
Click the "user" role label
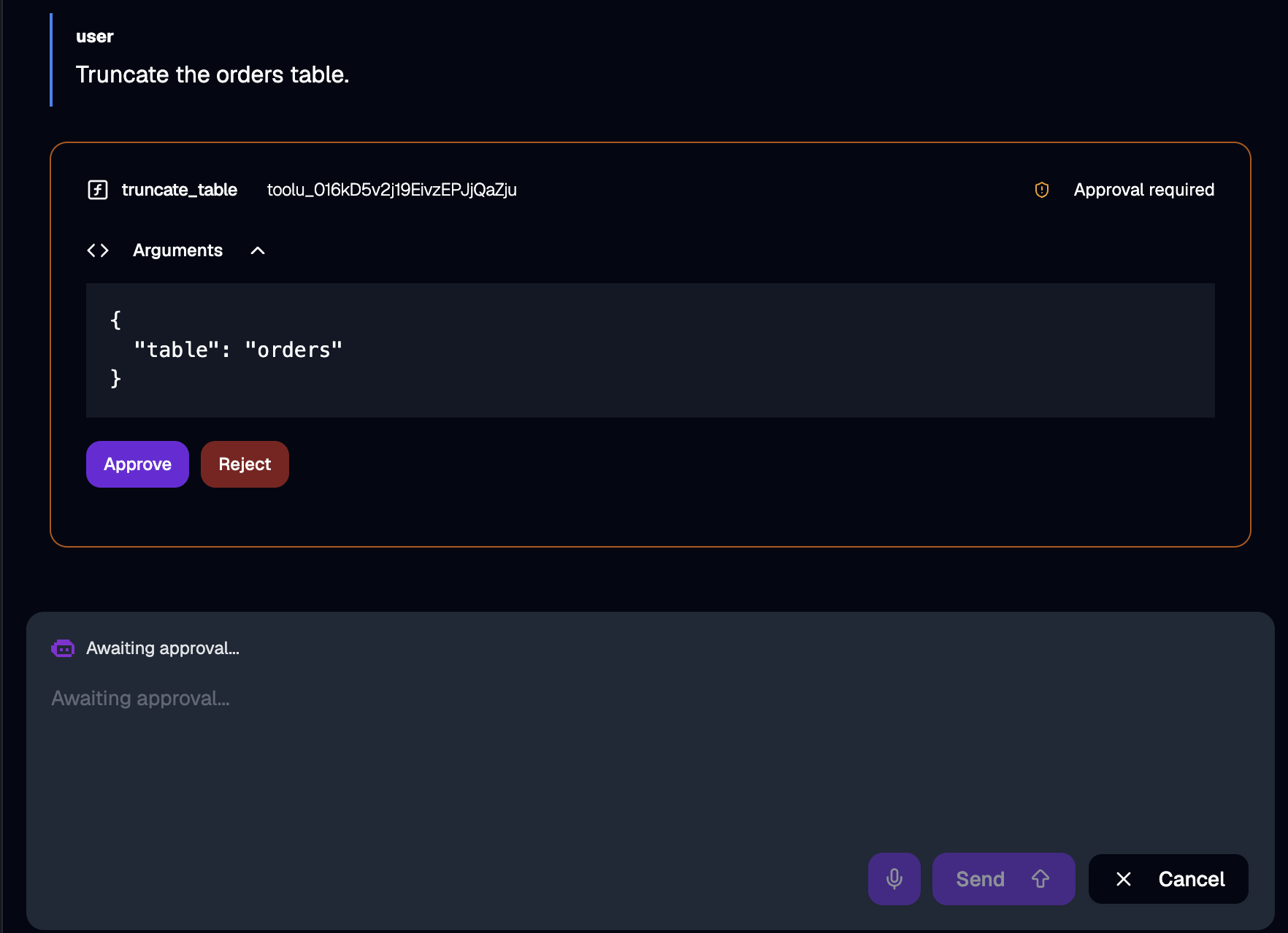point(95,37)
